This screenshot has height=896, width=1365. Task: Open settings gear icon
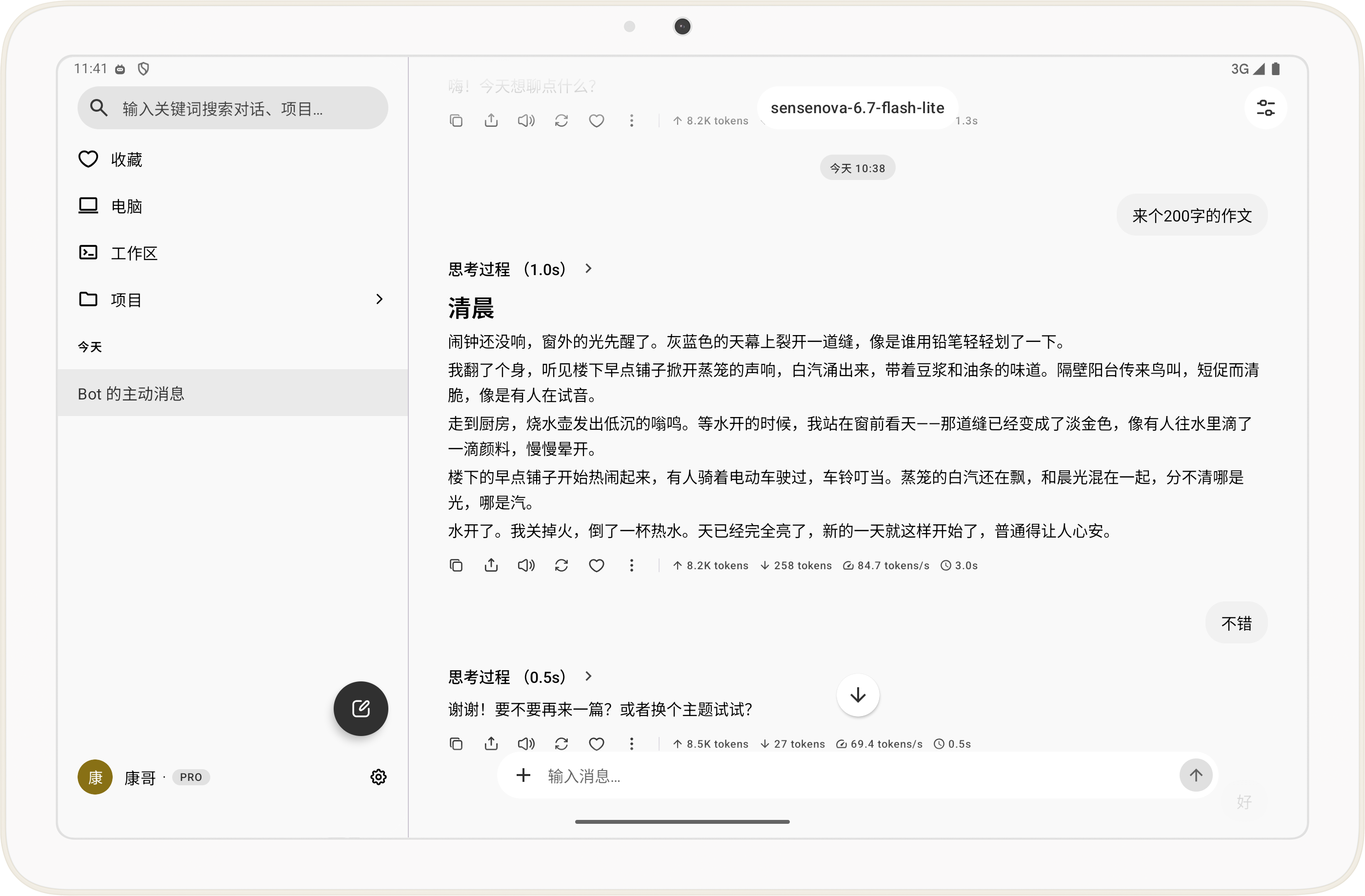[379, 777]
